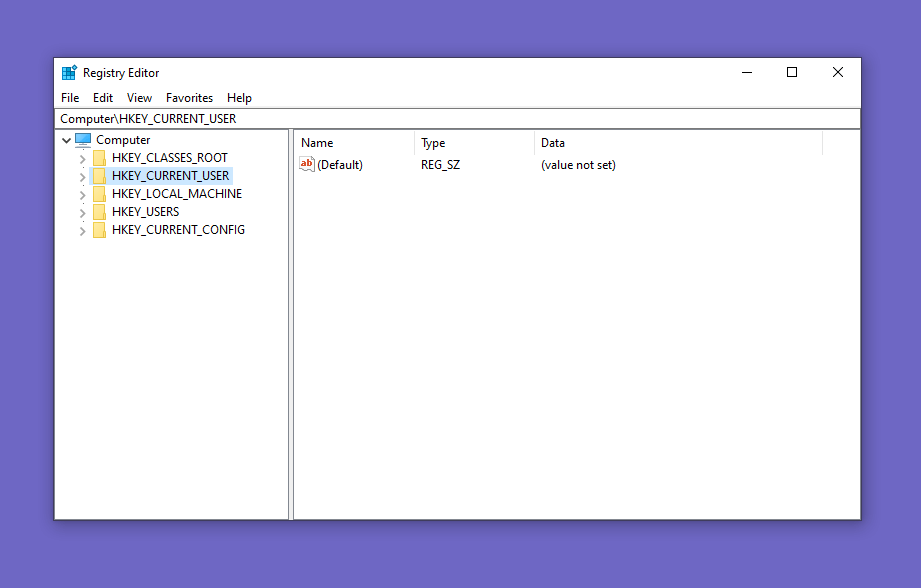
Task: Select the HKEY_CURRENT_USER label
Action: pos(170,176)
